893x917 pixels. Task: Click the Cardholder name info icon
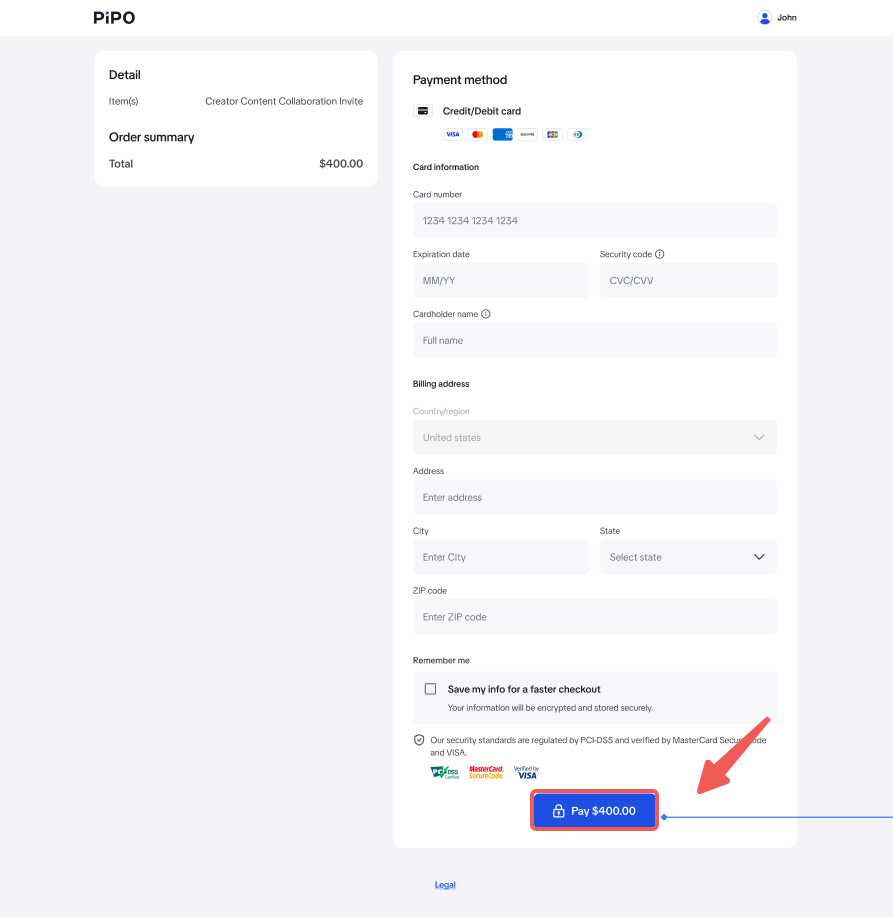click(486, 314)
